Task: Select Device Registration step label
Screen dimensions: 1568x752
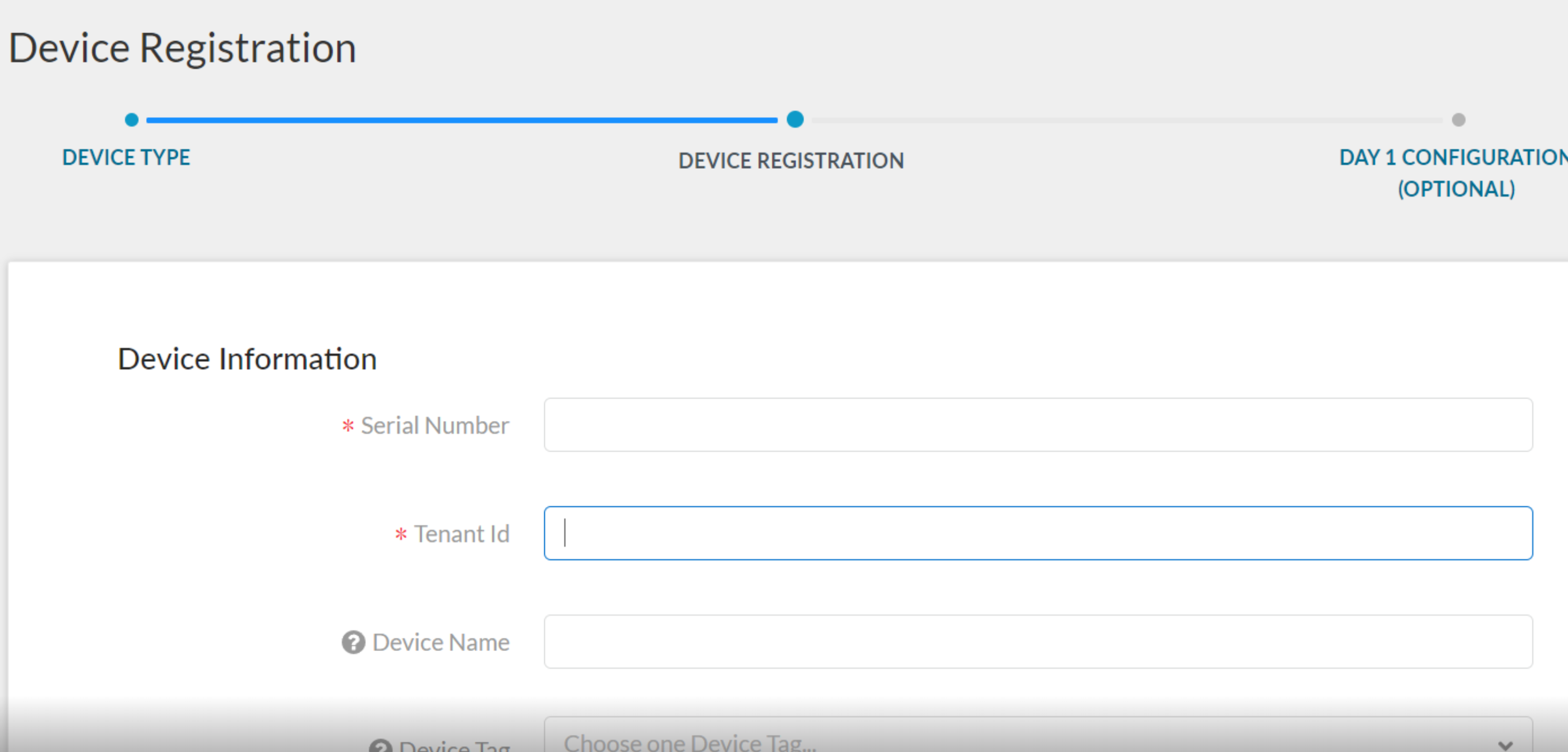Action: point(791,161)
